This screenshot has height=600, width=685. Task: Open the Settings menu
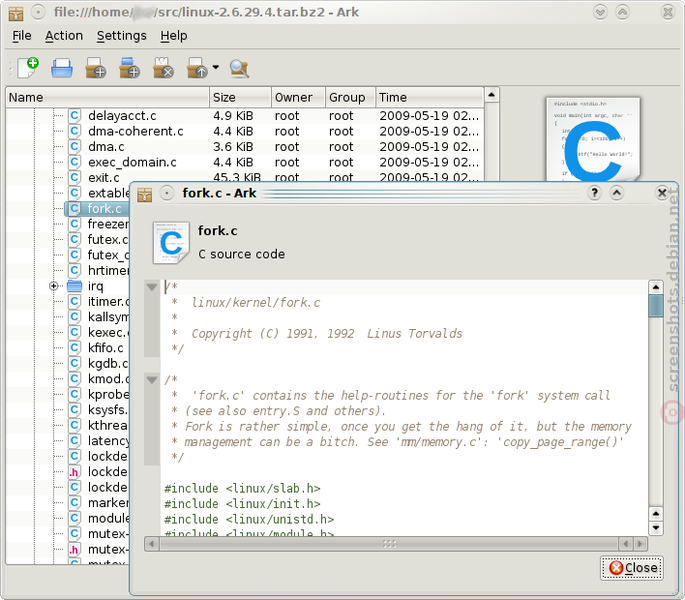(x=121, y=36)
